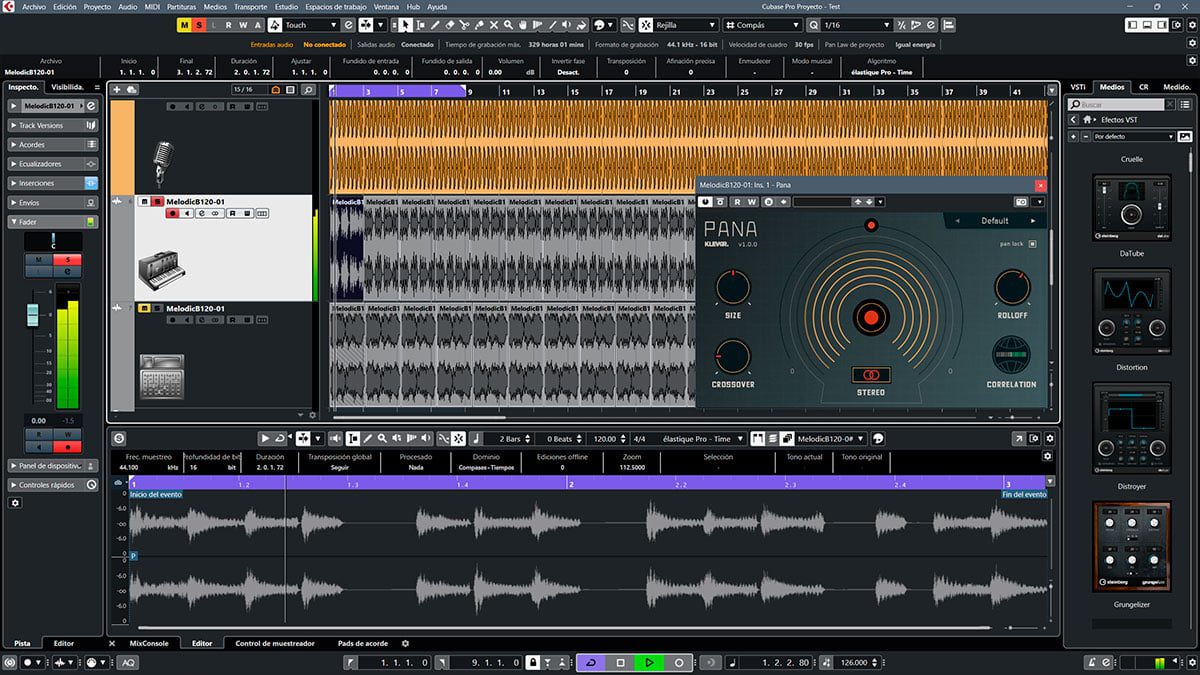Select the Erase tool
Image resolution: width=1200 pixels, height=675 pixels.
coord(450,24)
